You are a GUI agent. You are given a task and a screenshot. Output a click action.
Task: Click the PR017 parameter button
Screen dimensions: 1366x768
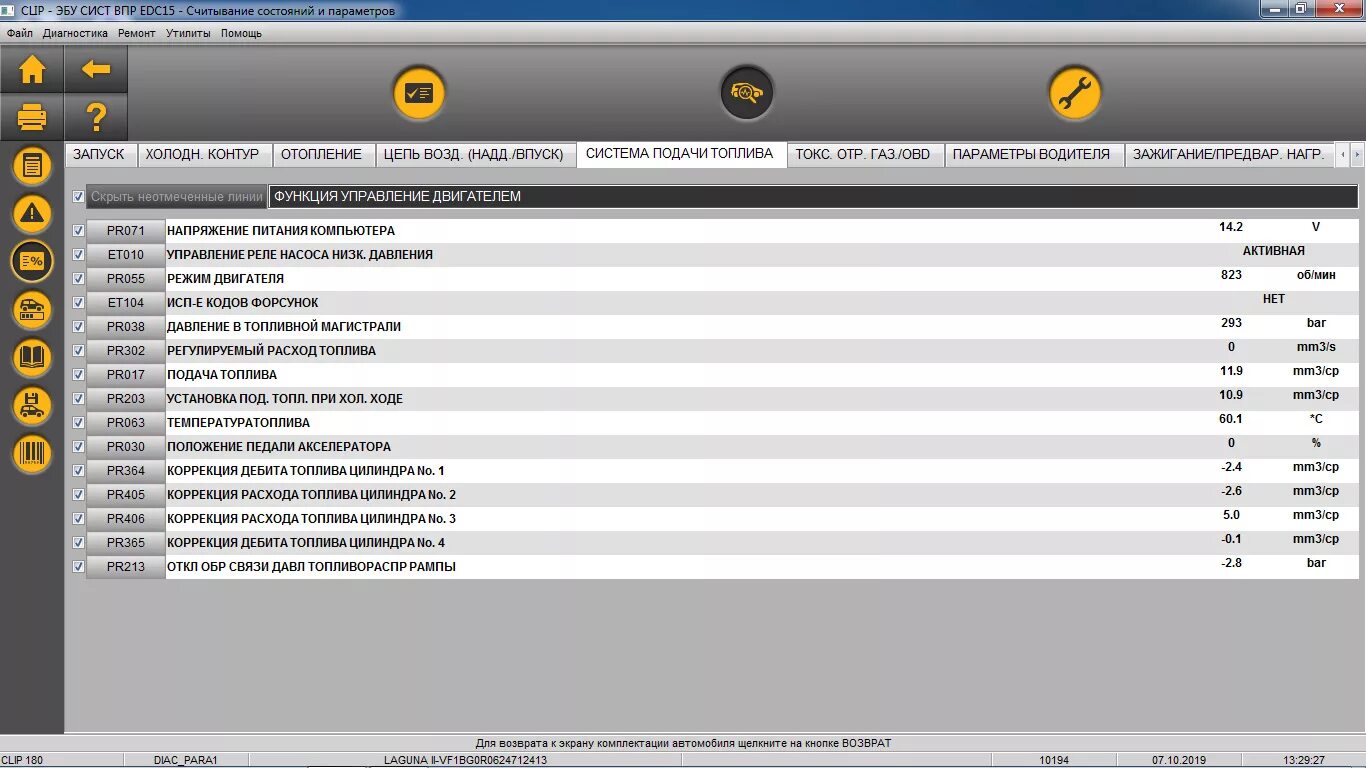126,375
